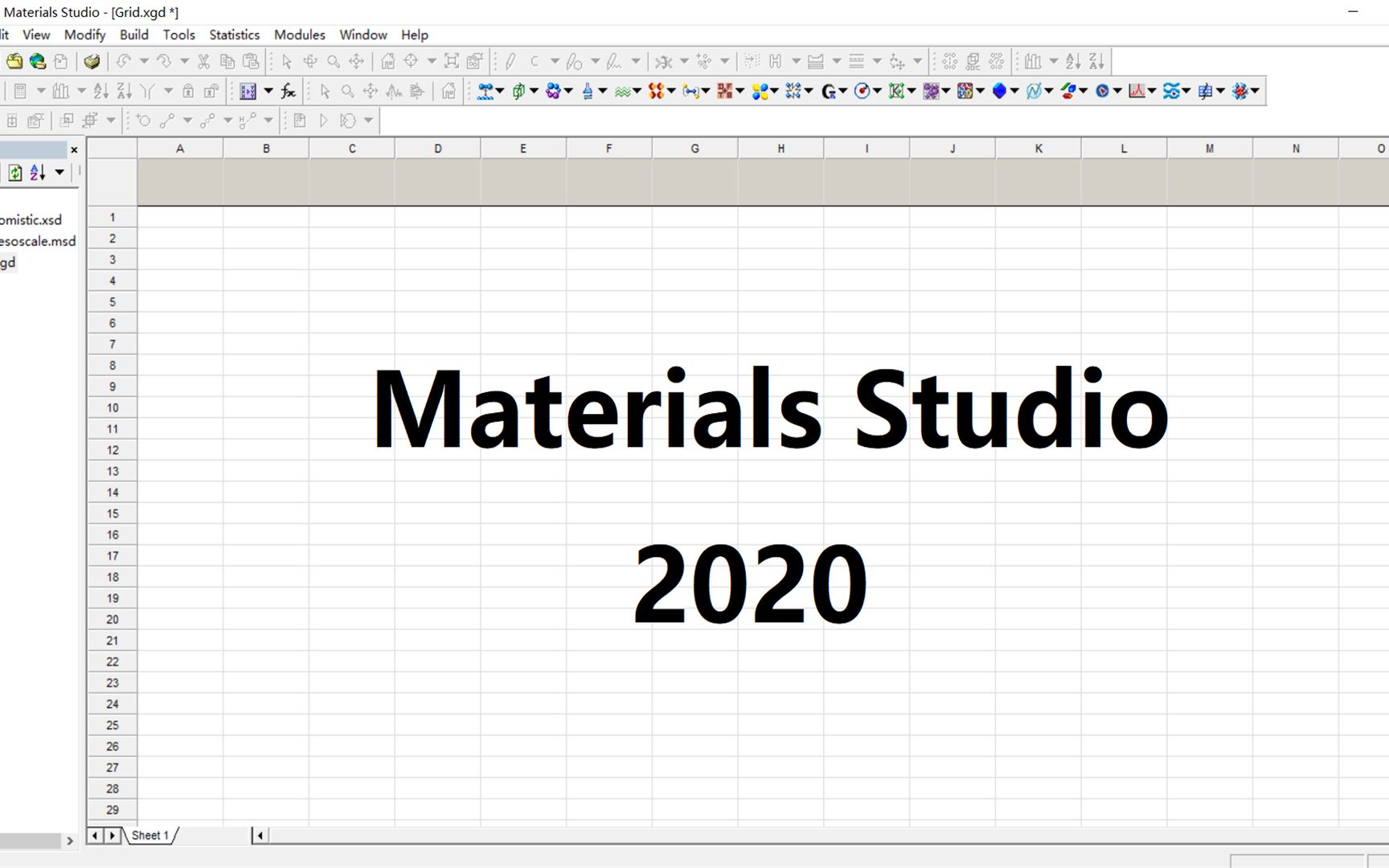Open the Tools menu
Image resolution: width=1389 pixels, height=868 pixels.
(178, 35)
